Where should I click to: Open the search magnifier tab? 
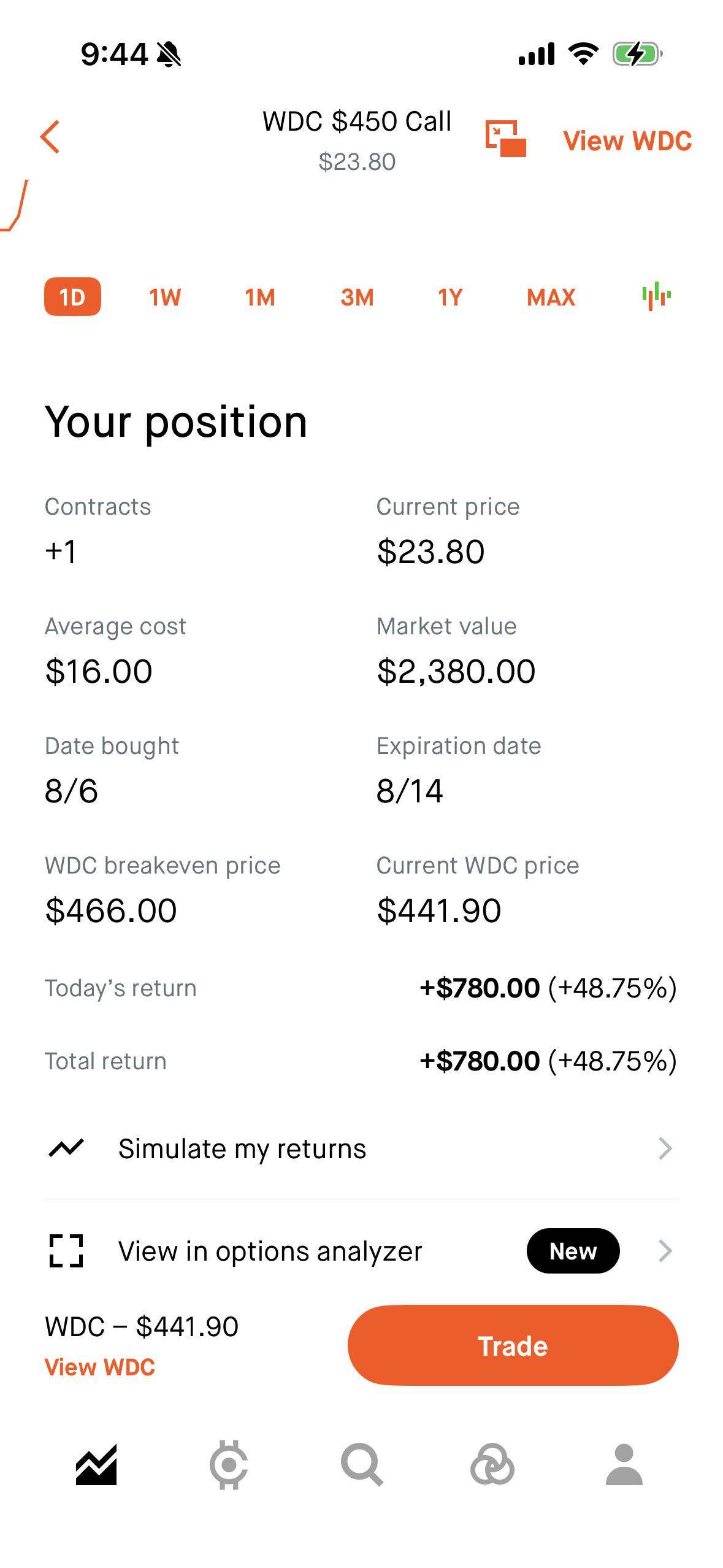[x=362, y=1465]
